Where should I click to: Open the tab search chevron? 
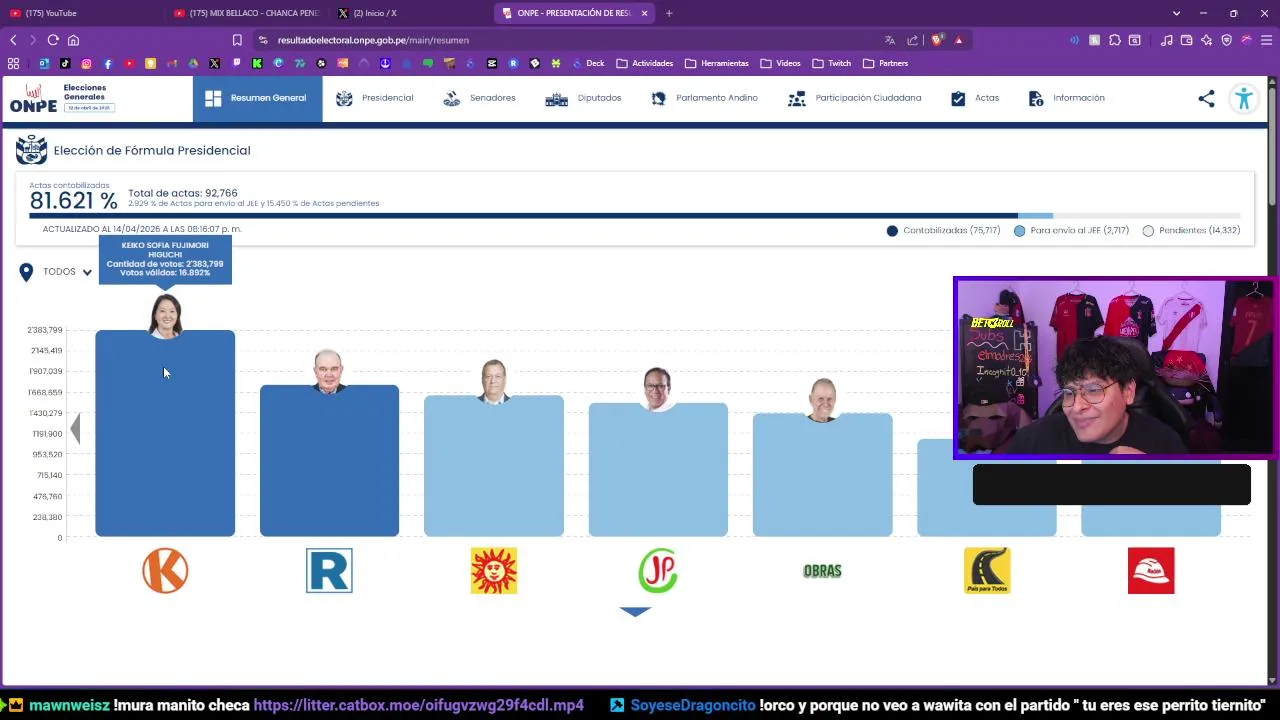pos(1176,13)
